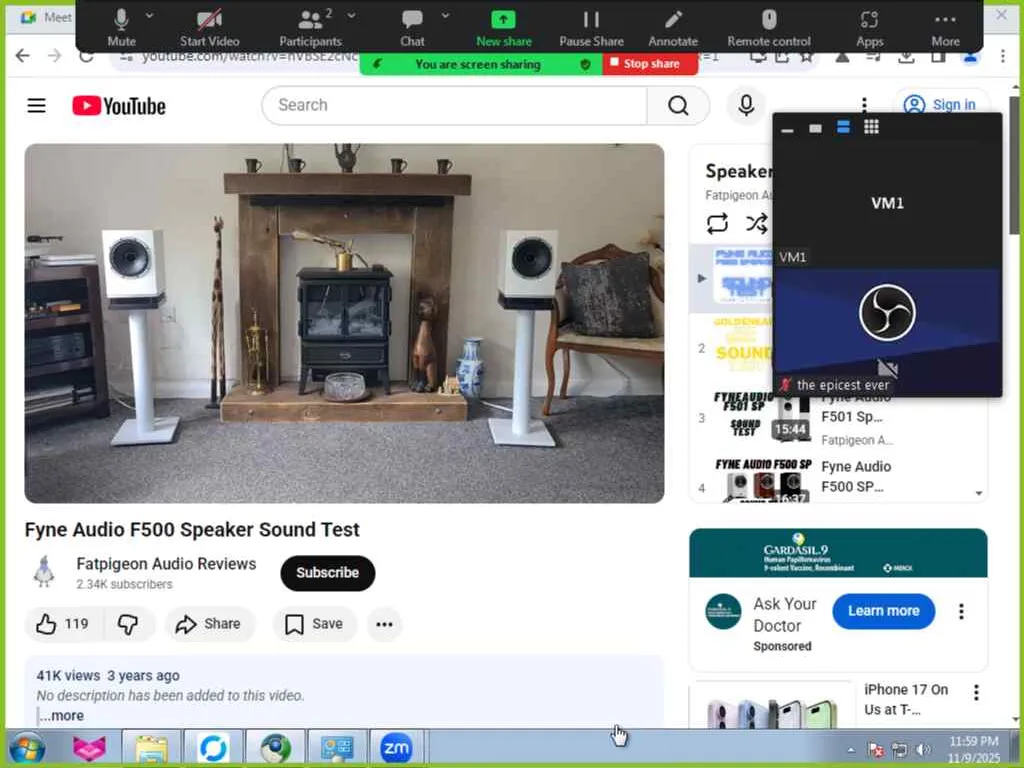Open YouTube hamburger guide menu
This screenshot has height=768, width=1024.
(x=37, y=105)
